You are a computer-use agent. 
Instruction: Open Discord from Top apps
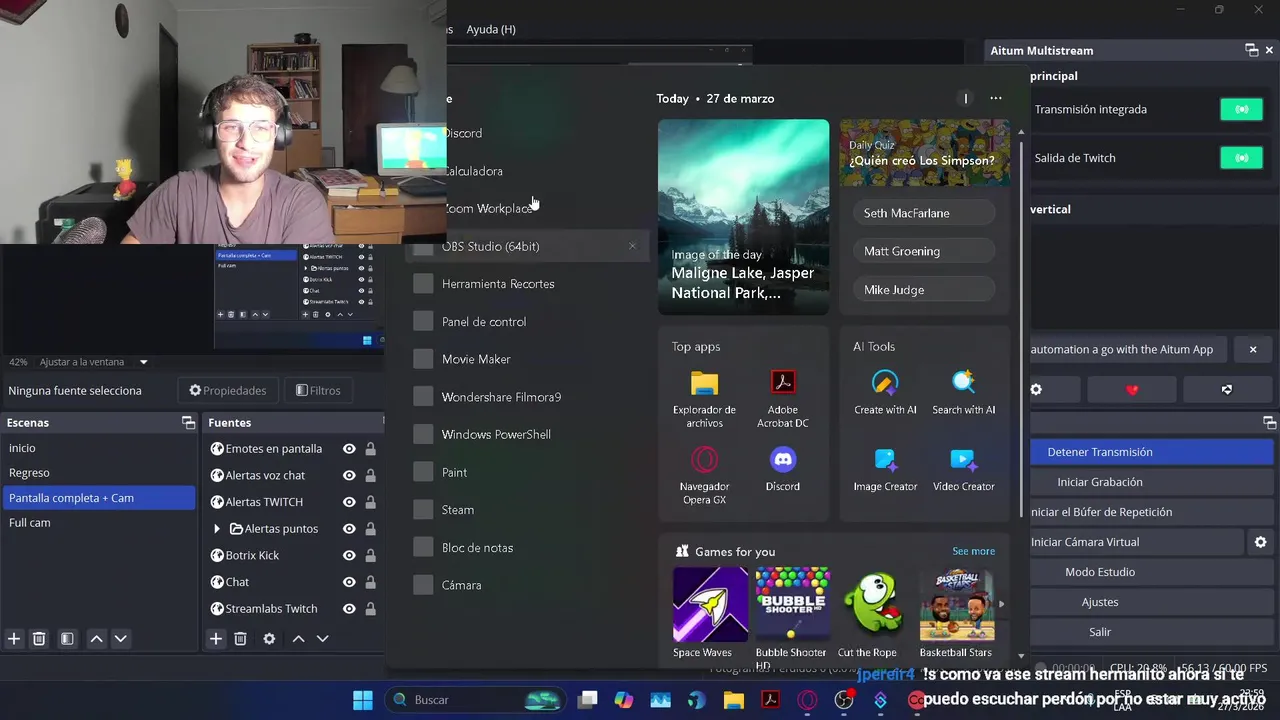click(783, 469)
